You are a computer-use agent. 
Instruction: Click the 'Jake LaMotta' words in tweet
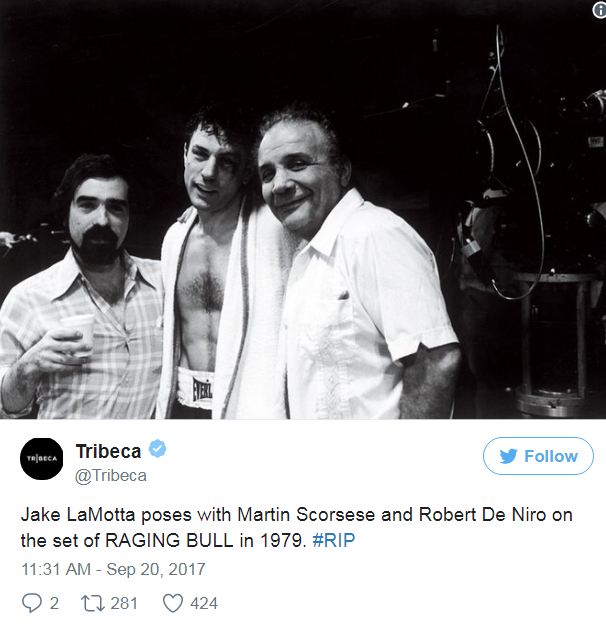coord(78,515)
